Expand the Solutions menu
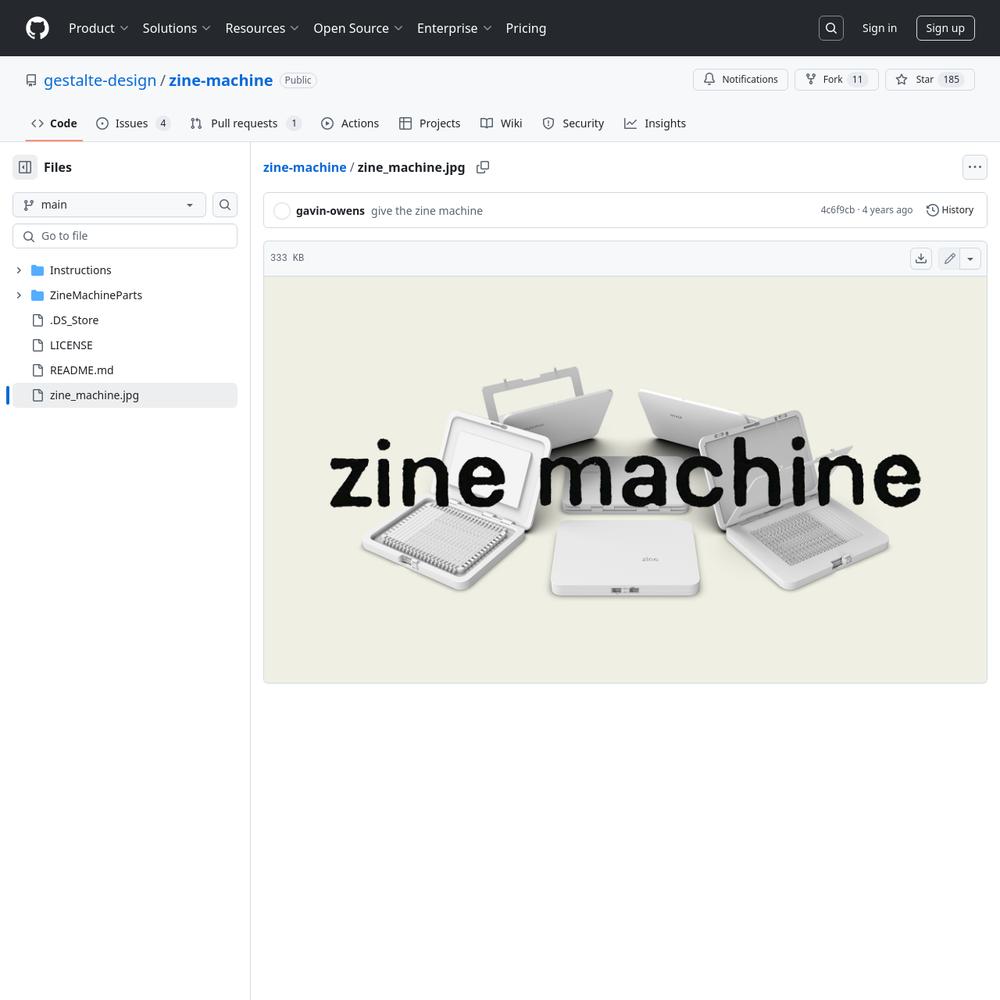 [176, 28]
